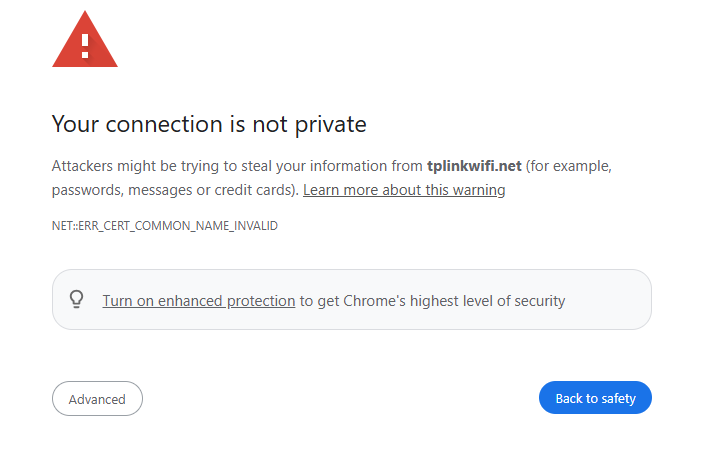727x461 pixels.
Task: Click the lightbulb icon in the tip box
Action: click(77, 299)
